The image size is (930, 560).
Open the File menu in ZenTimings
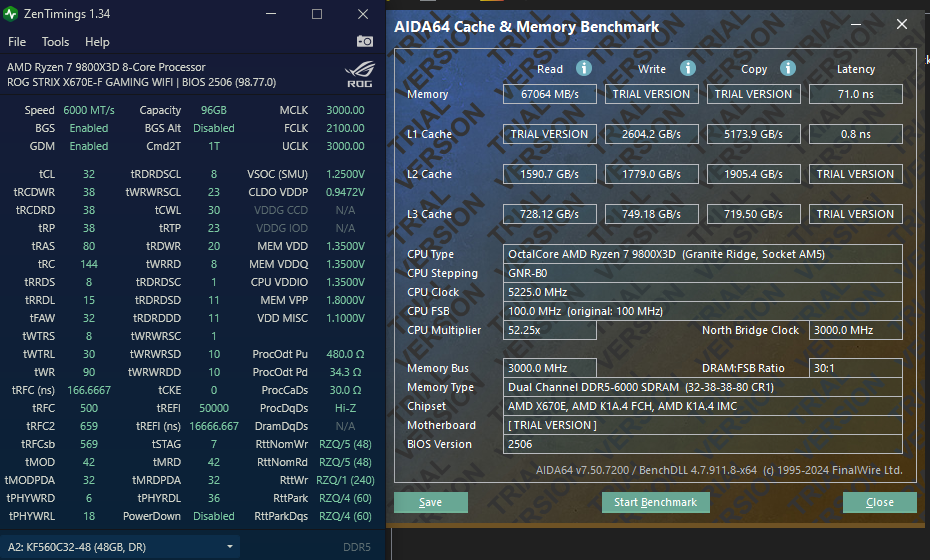pos(17,42)
